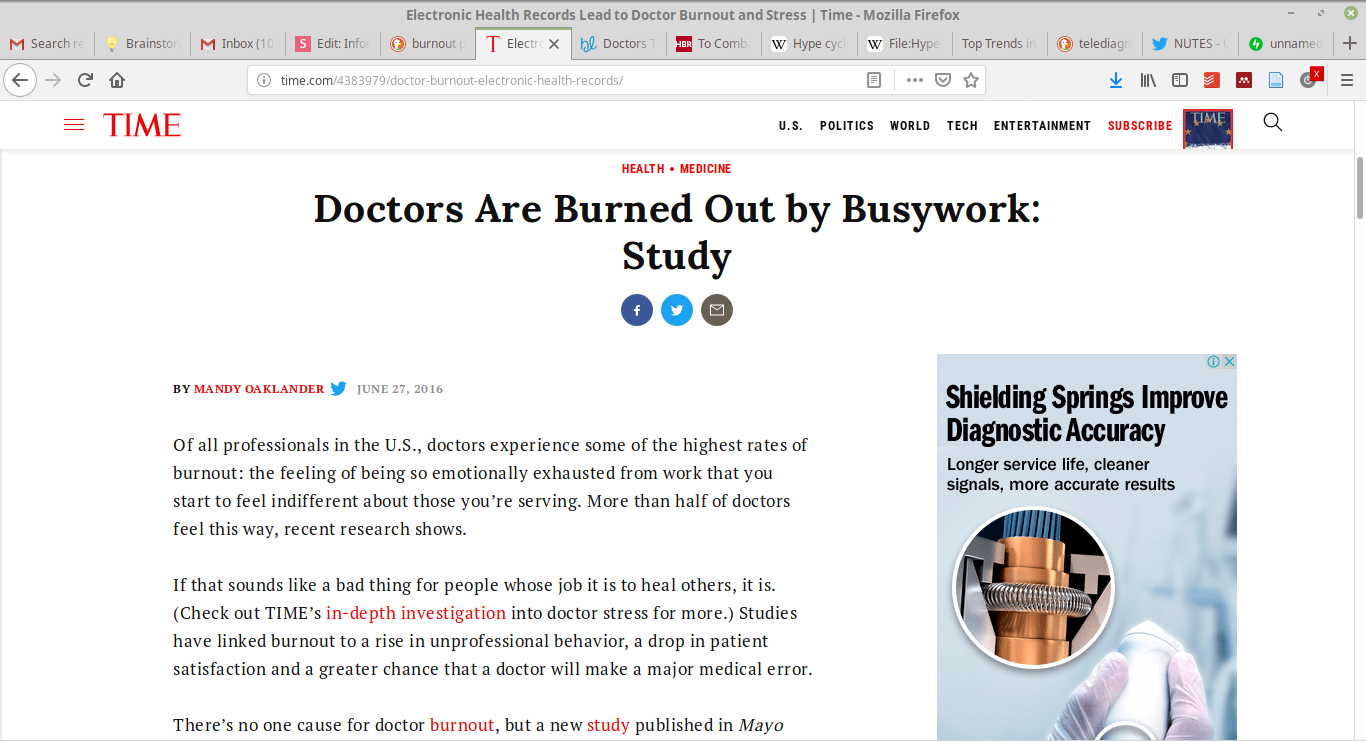Click the Shielding Springs ad headline
Viewport: 1366px width, 741px height.
pyautogui.click(x=1087, y=414)
